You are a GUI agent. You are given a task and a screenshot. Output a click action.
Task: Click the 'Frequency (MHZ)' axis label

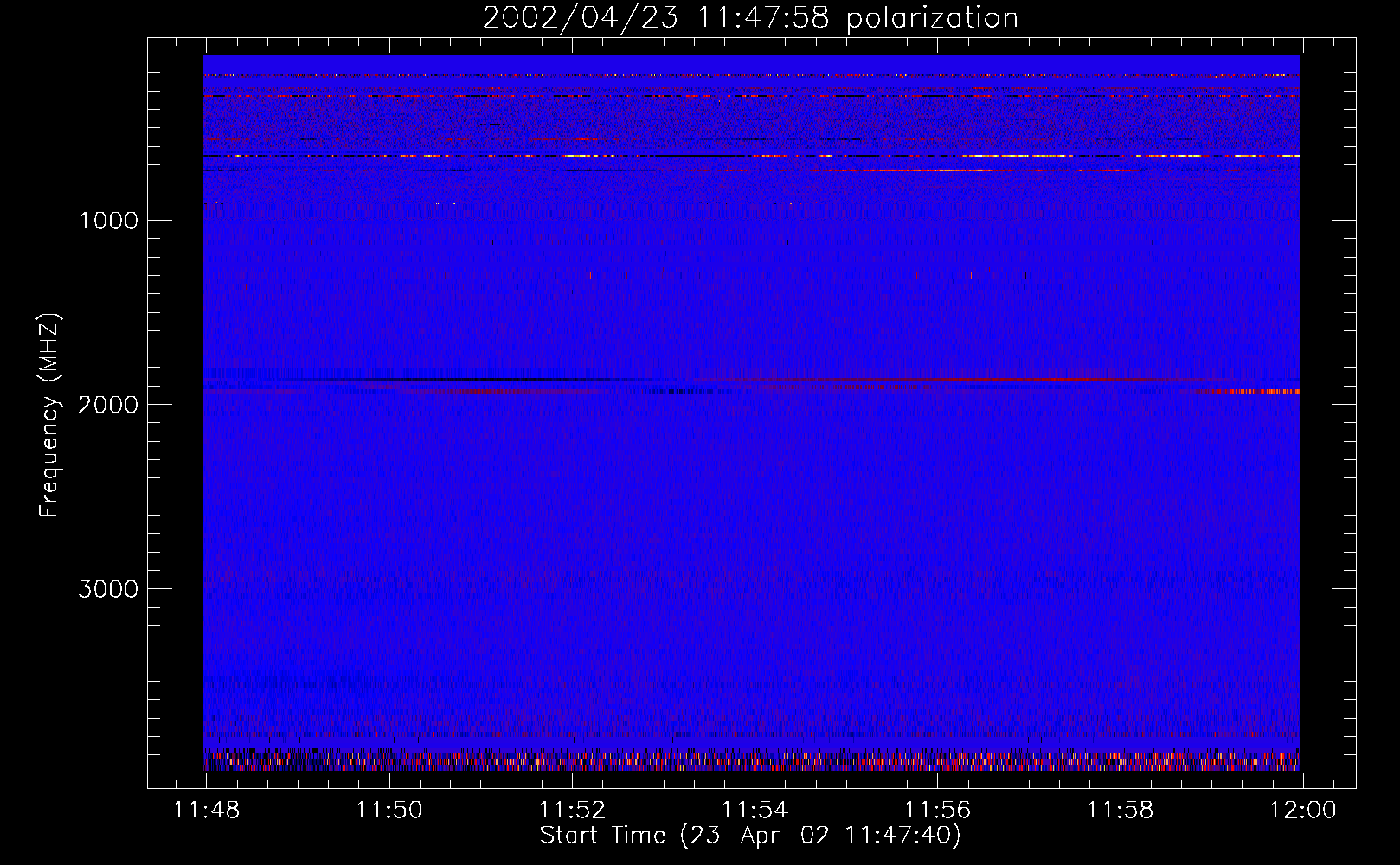click(49, 415)
